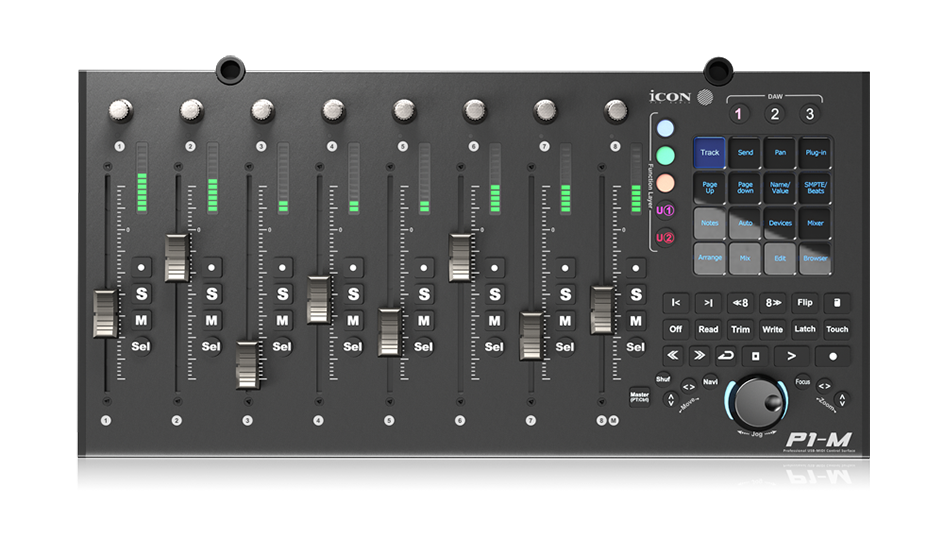Enable Write automation mode button

coord(772,329)
